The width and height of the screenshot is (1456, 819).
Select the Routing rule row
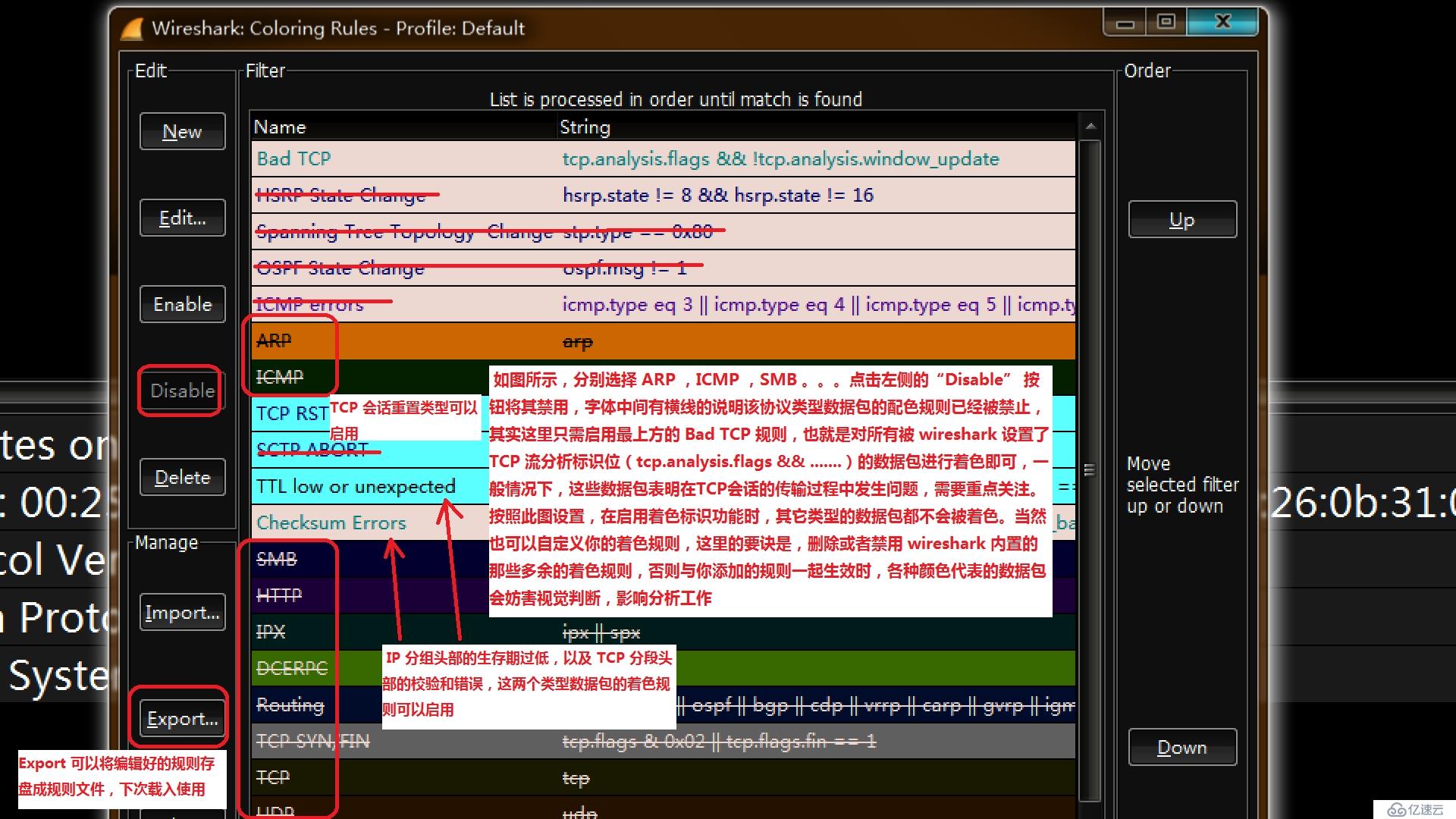coord(663,704)
